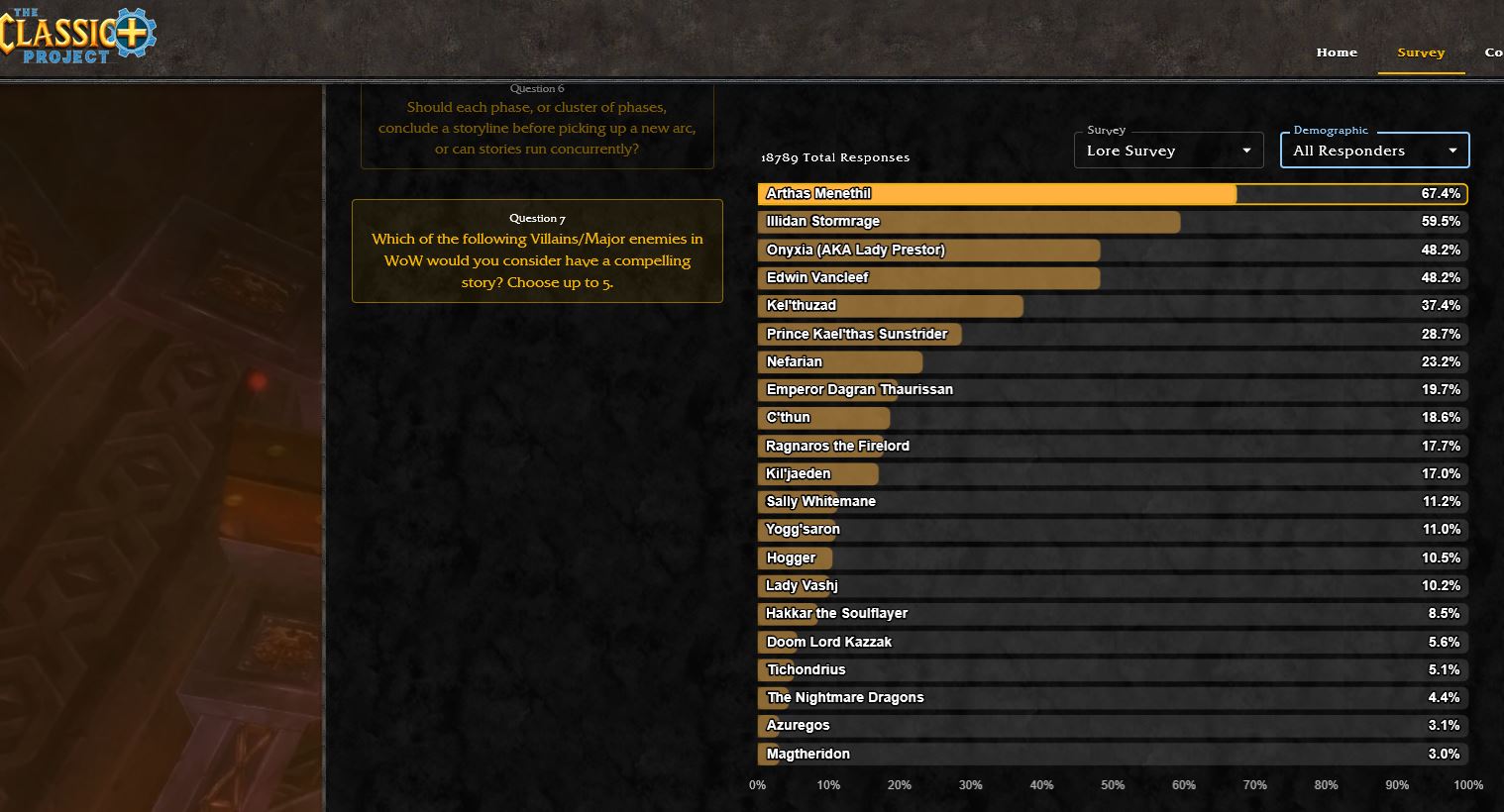The height and width of the screenshot is (812, 1504).
Task: Click the 18789 Total Responses text
Action: 835,157
